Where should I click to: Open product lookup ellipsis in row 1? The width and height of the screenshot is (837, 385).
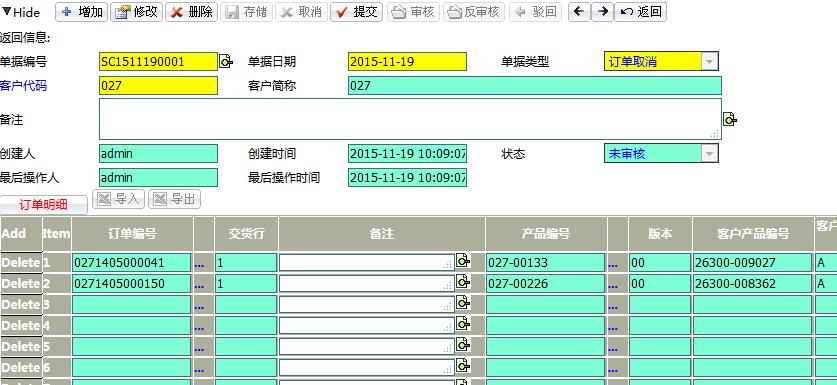(x=613, y=264)
